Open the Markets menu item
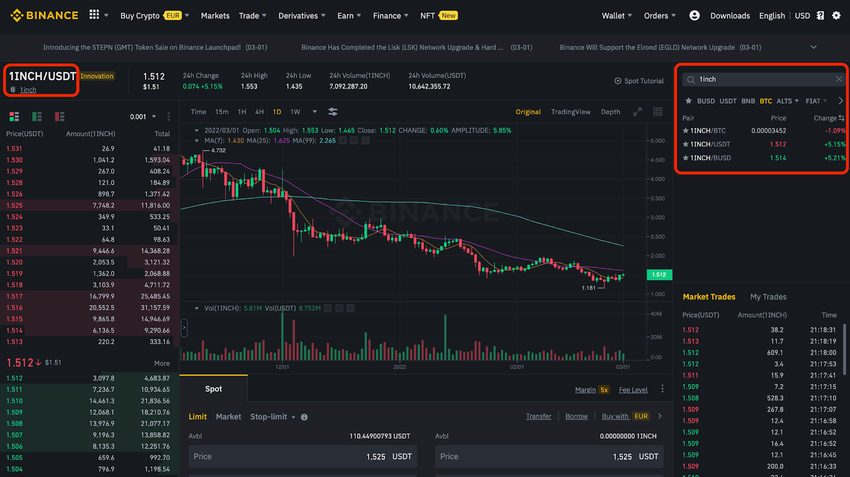The image size is (850, 477). [215, 16]
